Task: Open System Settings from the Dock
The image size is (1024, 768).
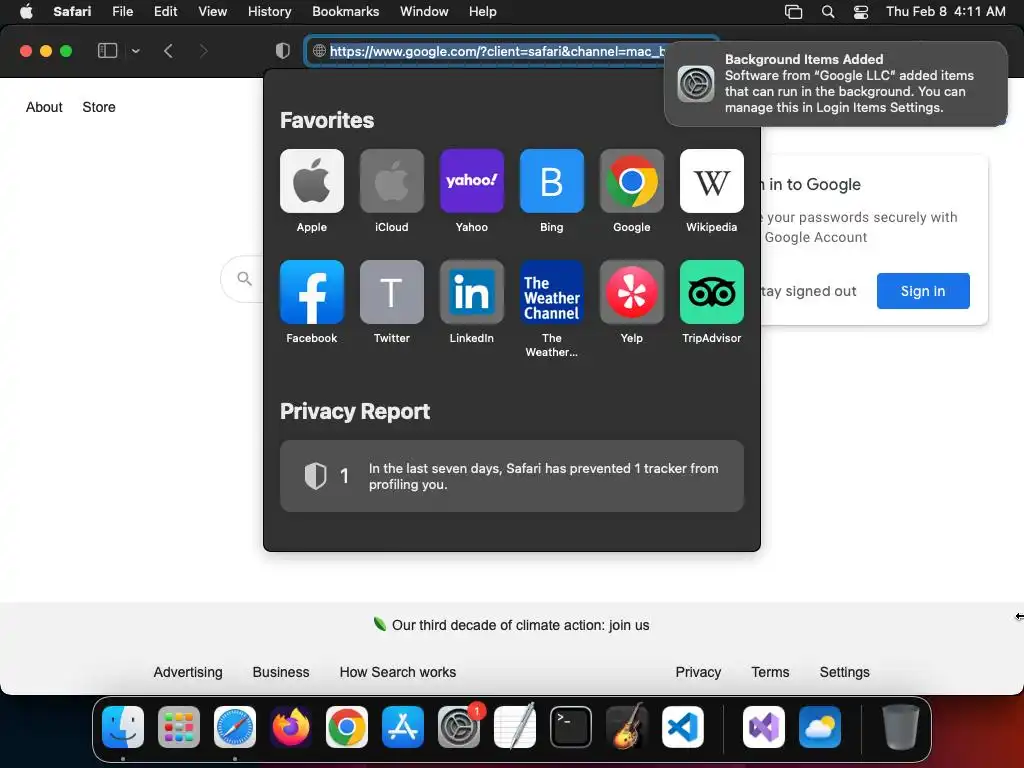Action: click(458, 727)
